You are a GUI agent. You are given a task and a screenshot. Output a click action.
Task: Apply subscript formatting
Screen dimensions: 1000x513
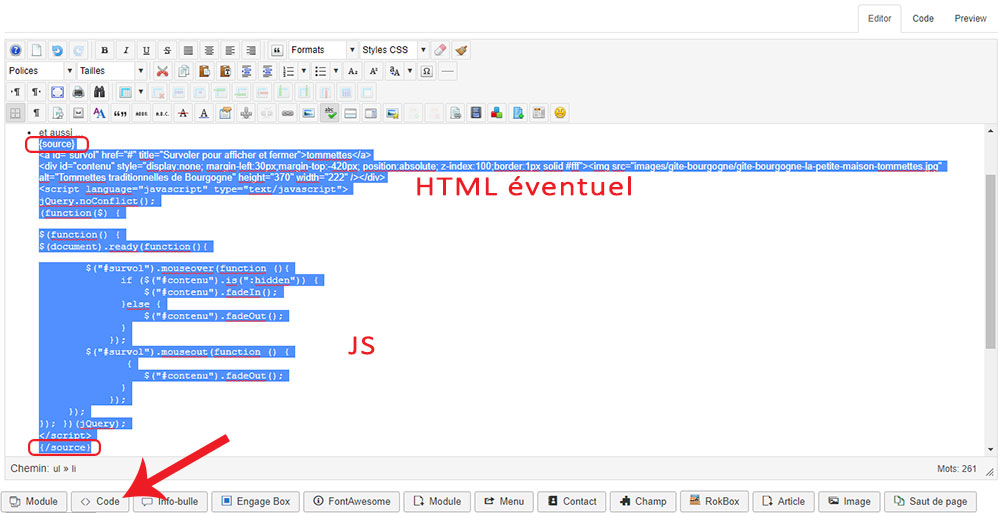coord(353,71)
